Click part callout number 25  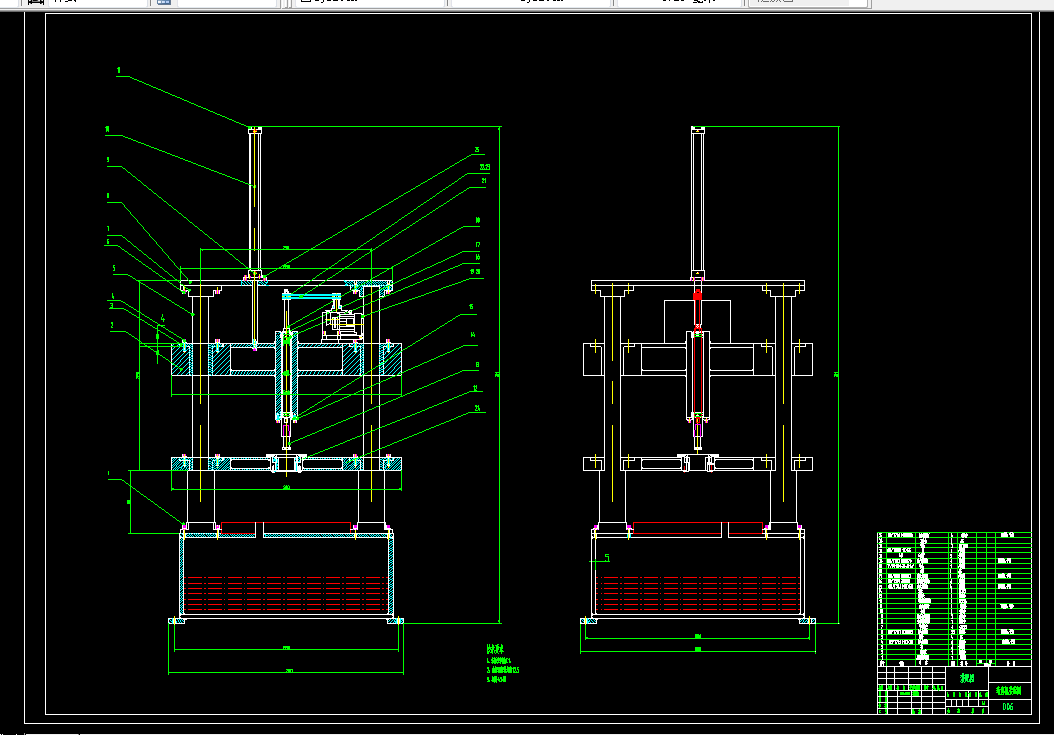pyautogui.click(x=477, y=150)
